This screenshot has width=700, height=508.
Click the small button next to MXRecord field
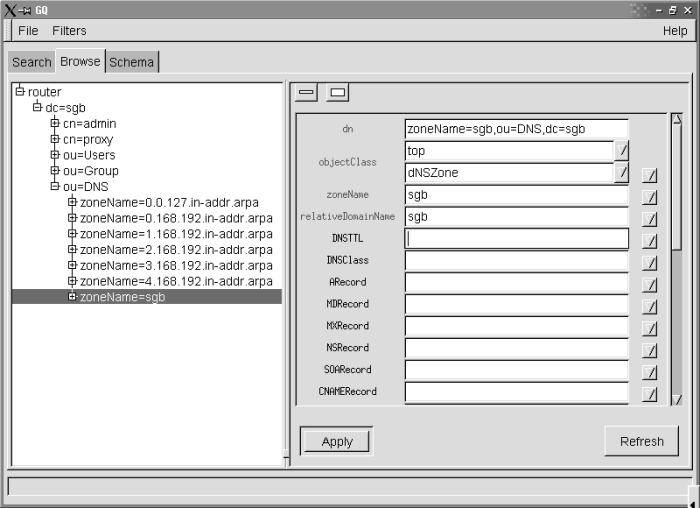(650, 328)
